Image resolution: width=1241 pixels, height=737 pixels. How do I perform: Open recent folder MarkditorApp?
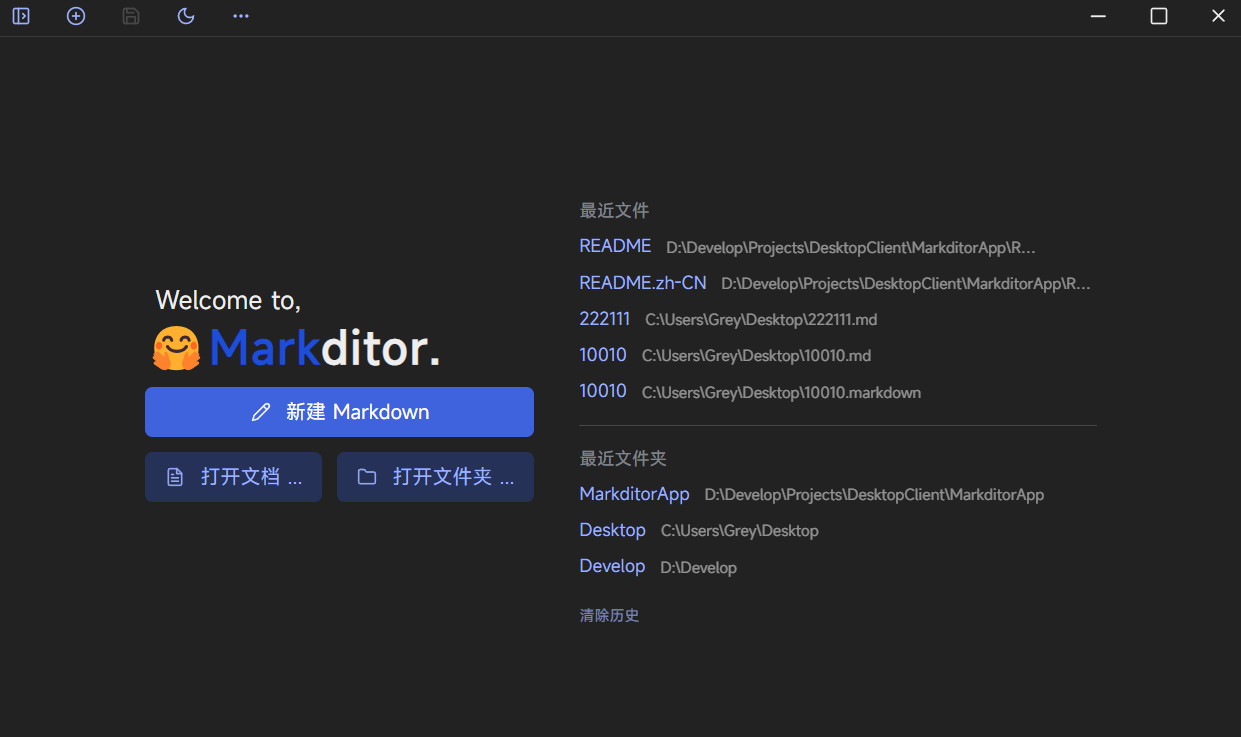click(x=635, y=494)
